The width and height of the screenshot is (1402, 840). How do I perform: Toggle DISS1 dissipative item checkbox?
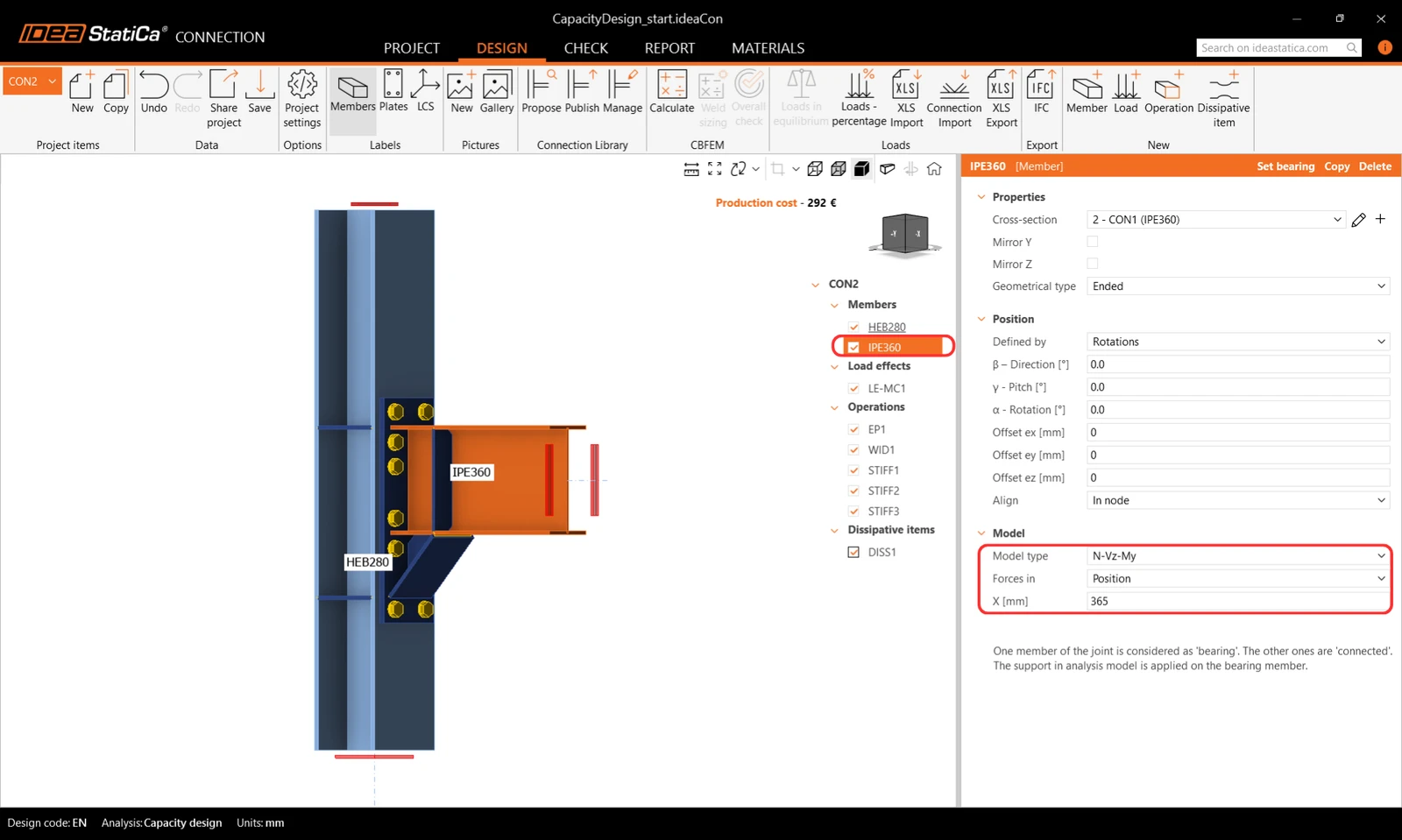(853, 552)
